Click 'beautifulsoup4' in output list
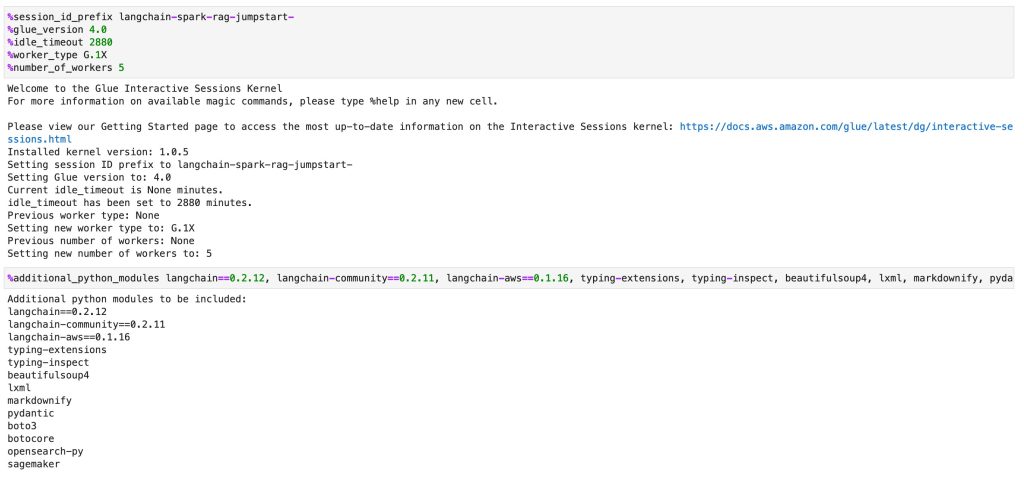 [48, 376]
